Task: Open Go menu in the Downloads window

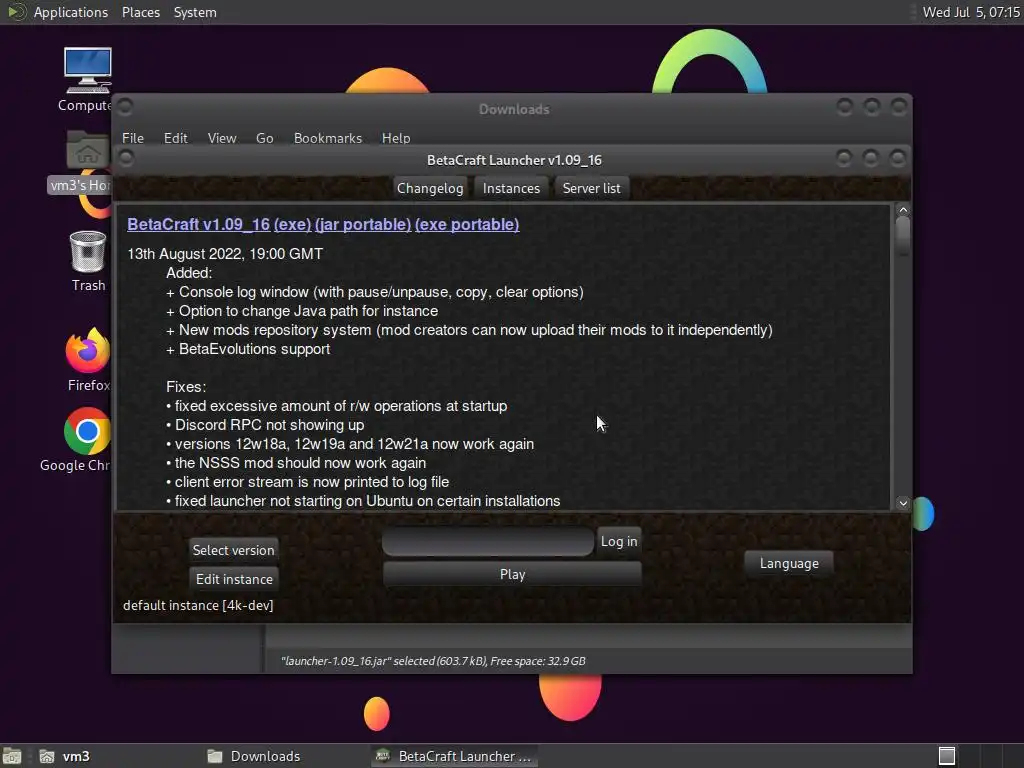Action: [264, 138]
